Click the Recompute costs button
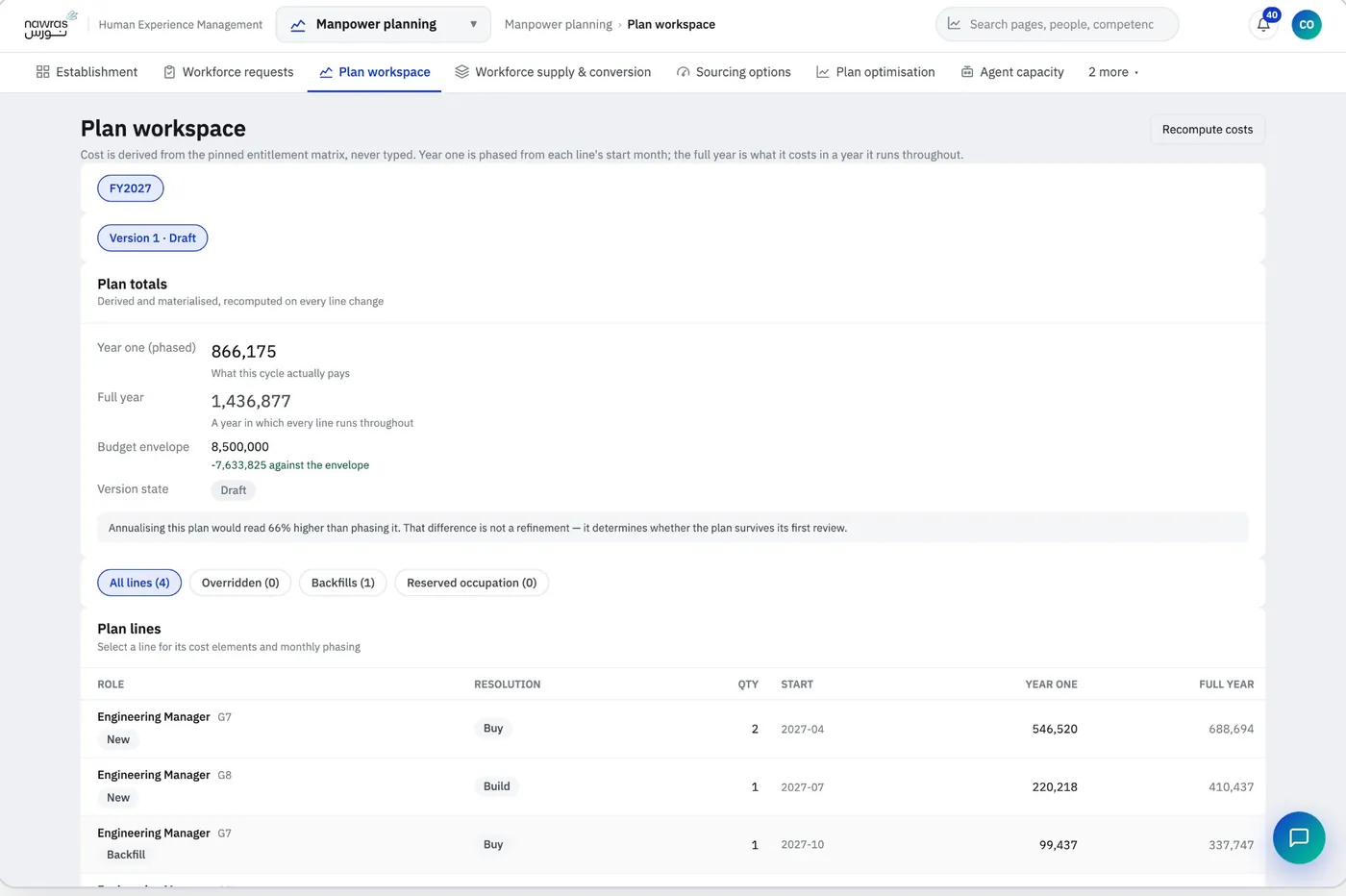The height and width of the screenshot is (896, 1346). coord(1208,130)
